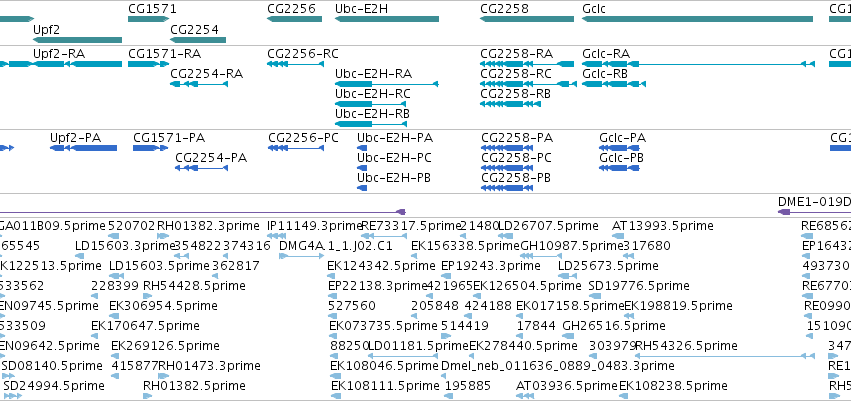The image size is (851, 401).
Task: Select transcript CG2254-RA
Action: [207, 74]
